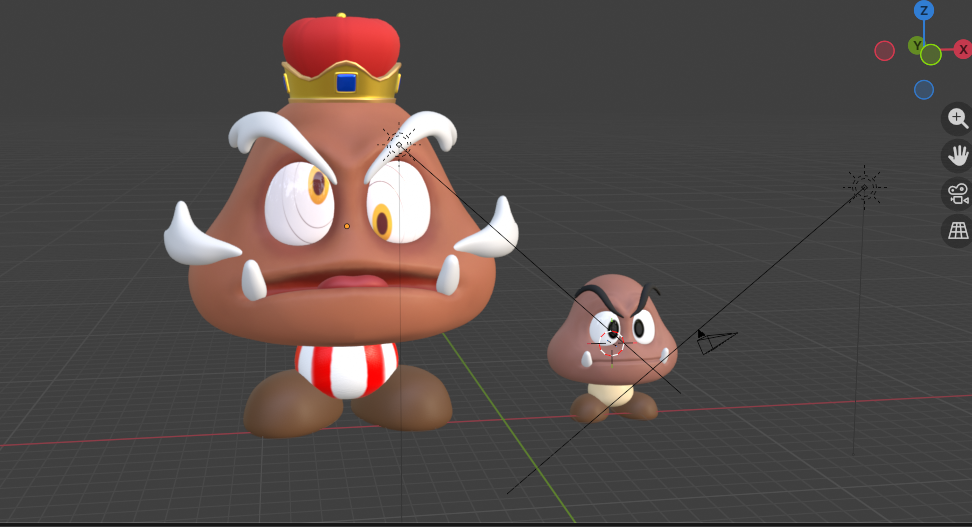Viewport: 972px width, 527px height.
Task: Select the light near King Goomba's eyebrow
Action: pyautogui.click(x=399, y=145)
